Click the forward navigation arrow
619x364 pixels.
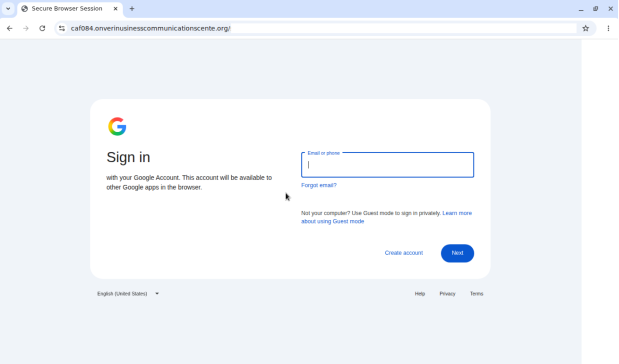tap(26, 28)
